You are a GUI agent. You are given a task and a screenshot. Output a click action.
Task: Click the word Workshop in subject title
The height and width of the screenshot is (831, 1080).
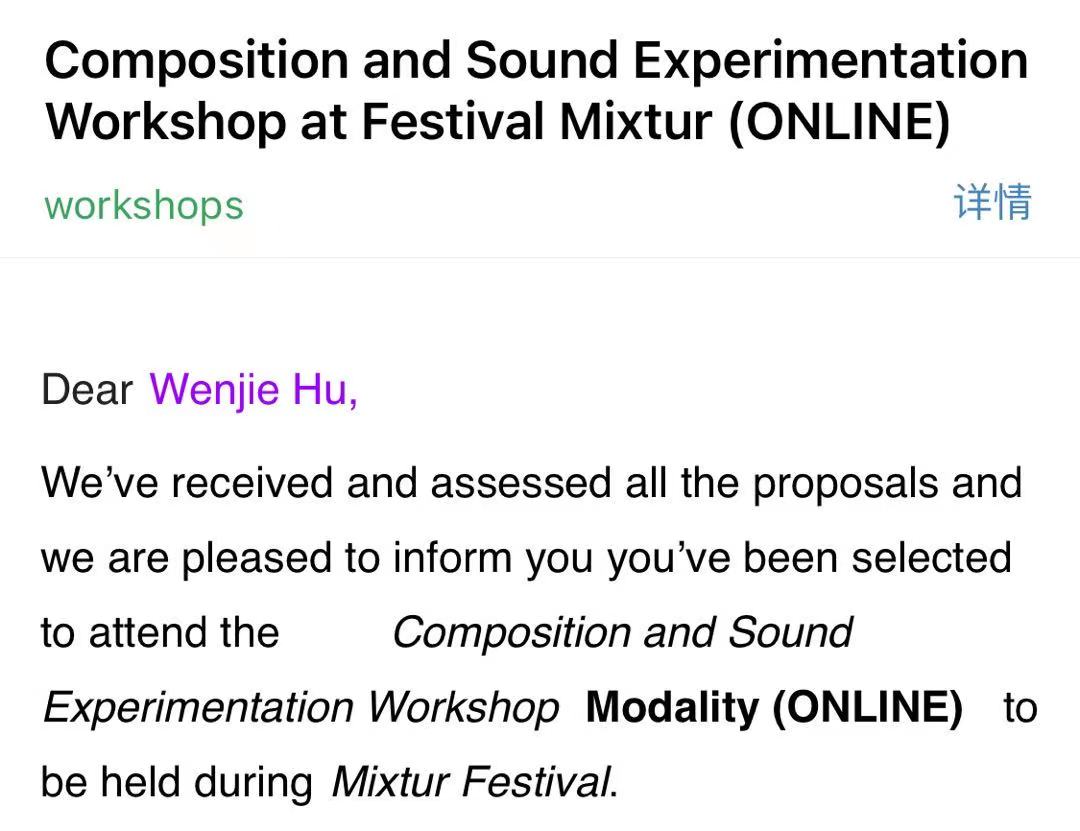[166, 122]
